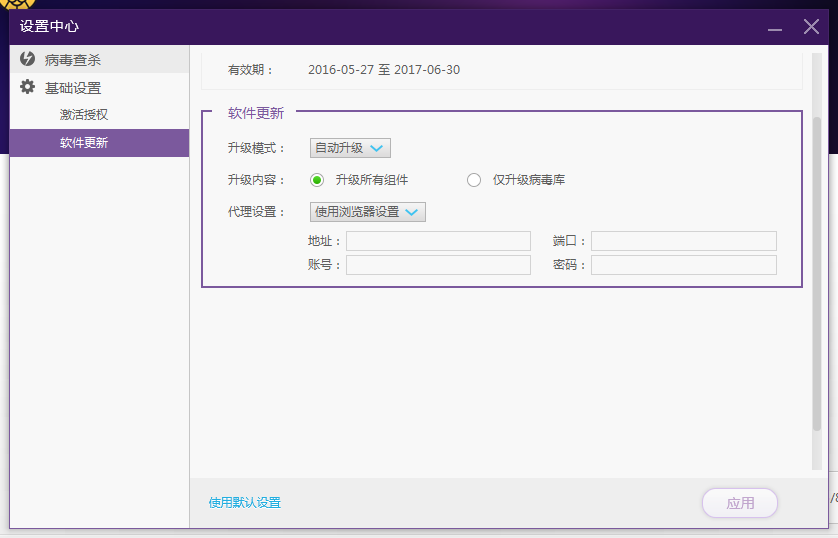838x538 pixels.
Task: Minimize the 设置中心 window
Action: (x=773, y=27)
